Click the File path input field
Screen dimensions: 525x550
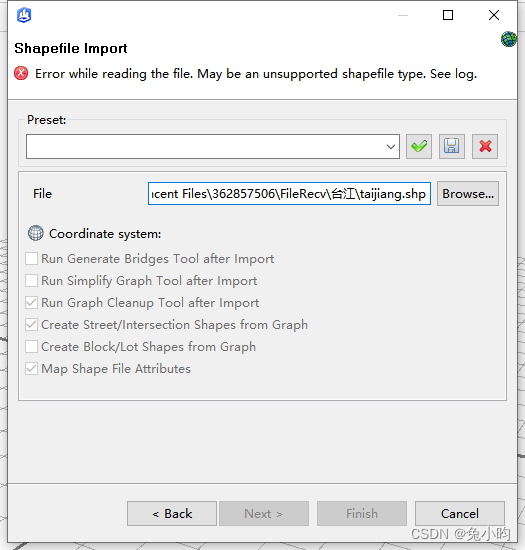click(x=289, y=194)
